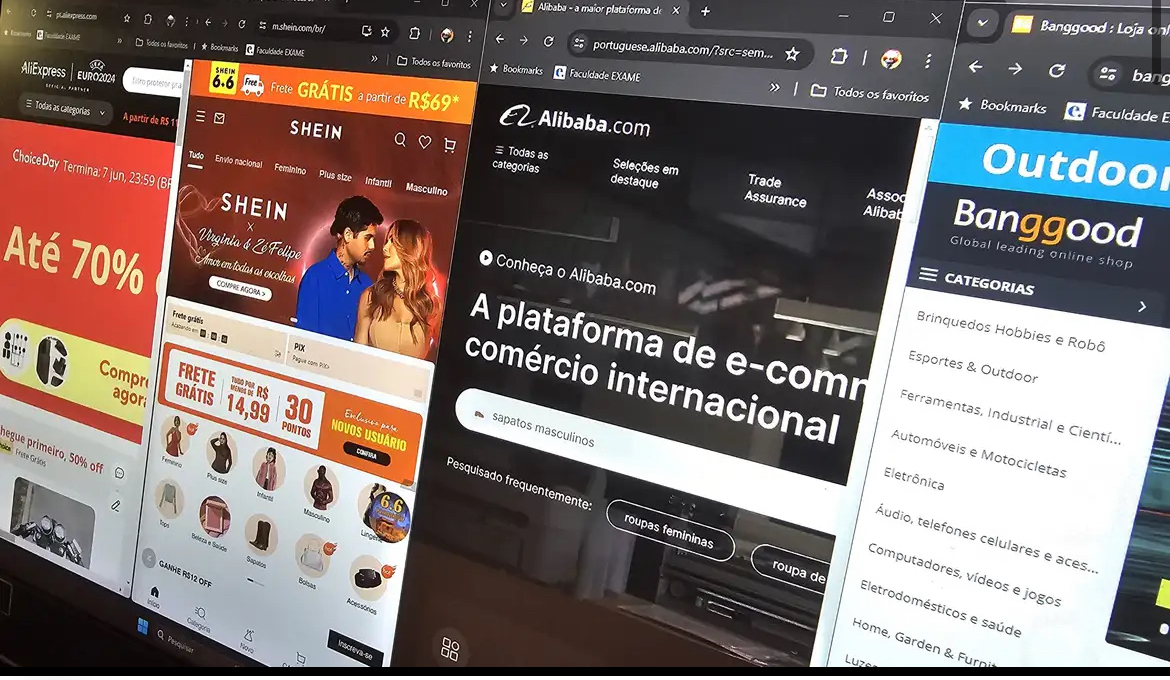1170x680 pixels.
Task: Open the SHEIN messages envelope icon
Action: pos(219,118)
